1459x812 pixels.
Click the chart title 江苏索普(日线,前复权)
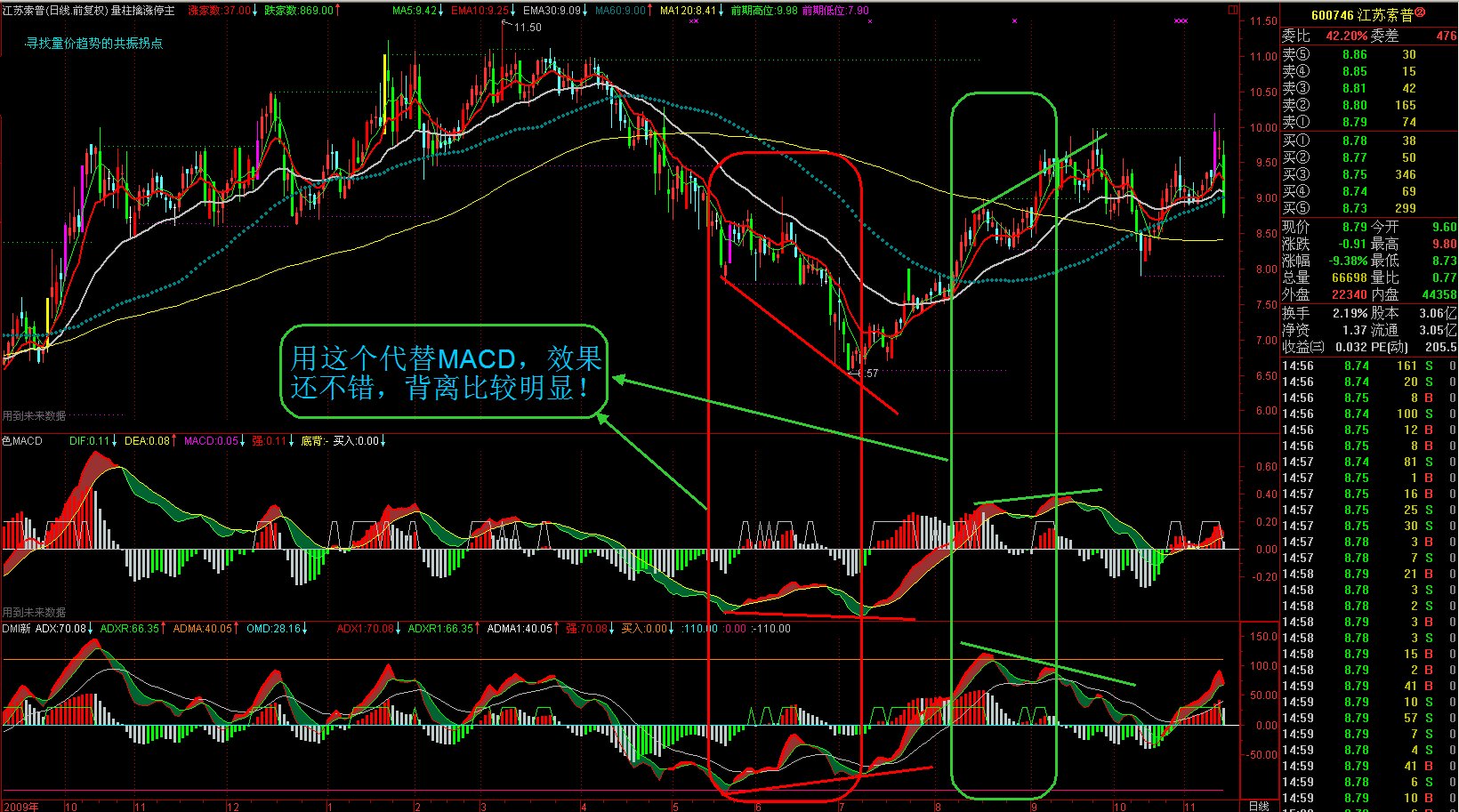coord(54,11)
